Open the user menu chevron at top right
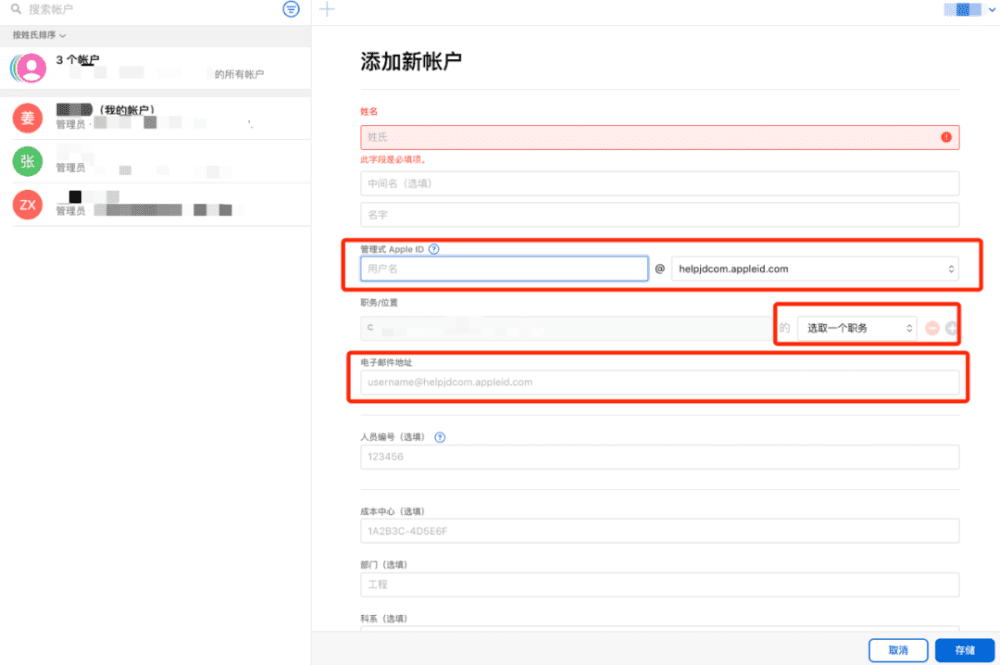 (x=992, y=10)
